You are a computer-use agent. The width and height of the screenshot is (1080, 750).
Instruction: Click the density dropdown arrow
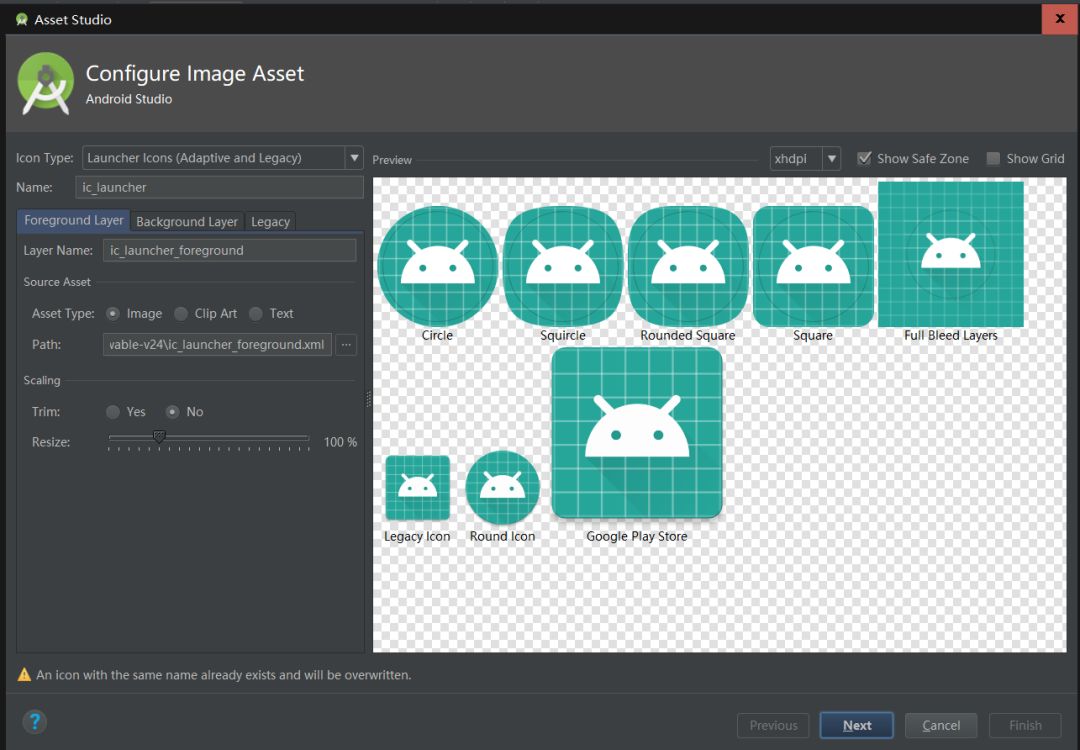click(x=831, y=158)
